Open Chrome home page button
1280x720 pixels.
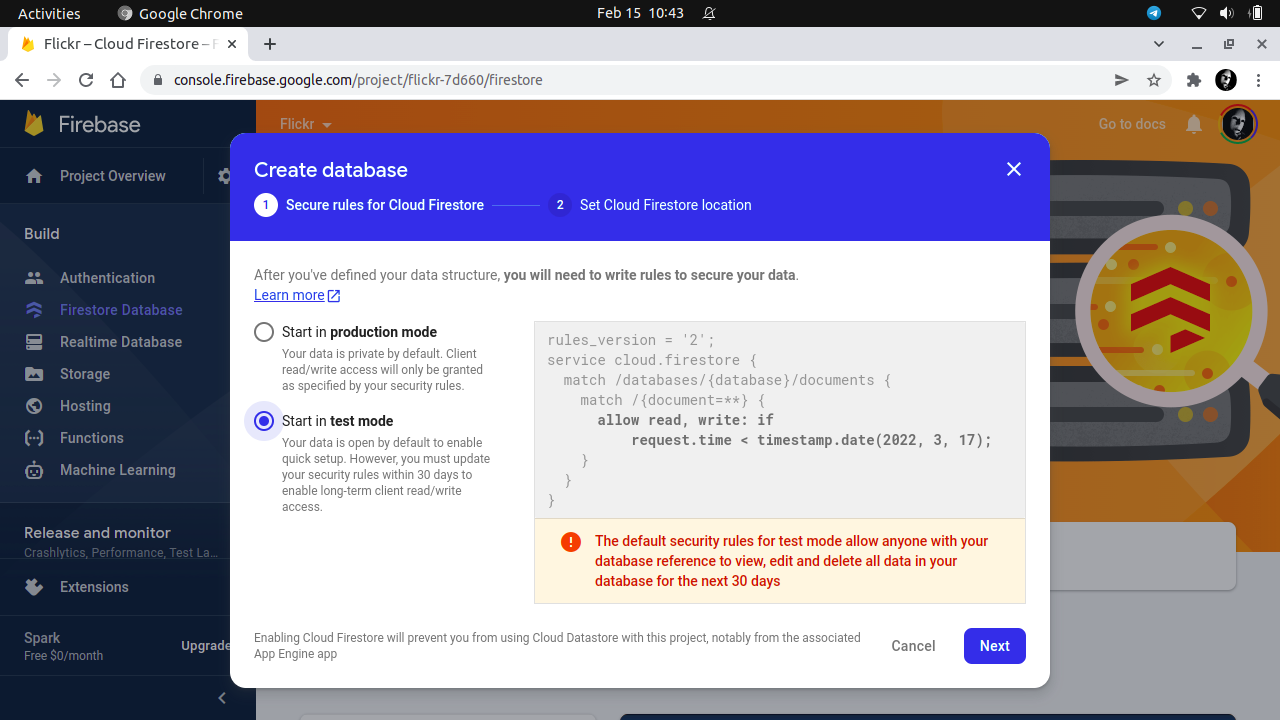(x=118, y=80)
